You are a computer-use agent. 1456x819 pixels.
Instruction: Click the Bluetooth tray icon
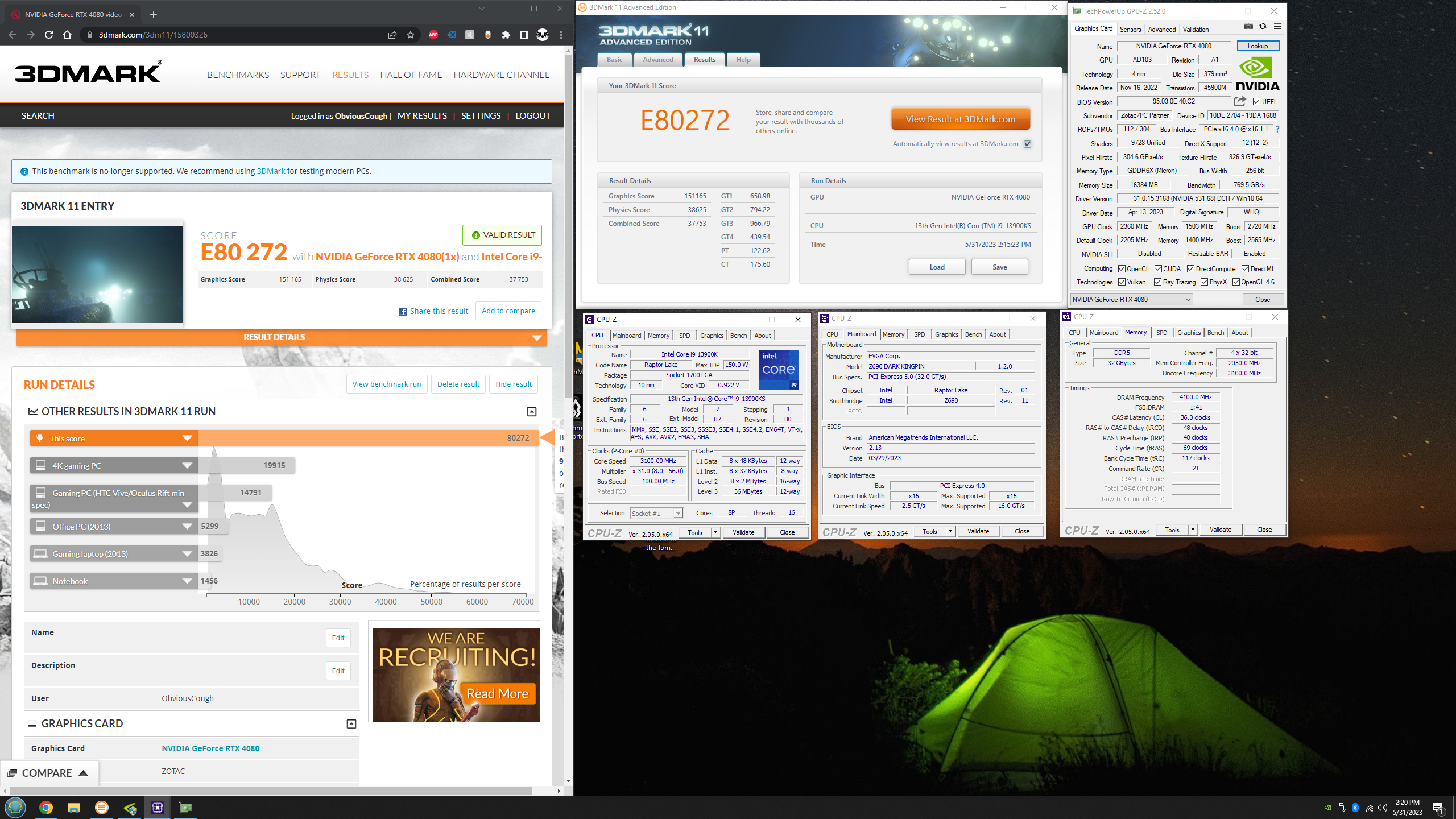[1355, 808]
